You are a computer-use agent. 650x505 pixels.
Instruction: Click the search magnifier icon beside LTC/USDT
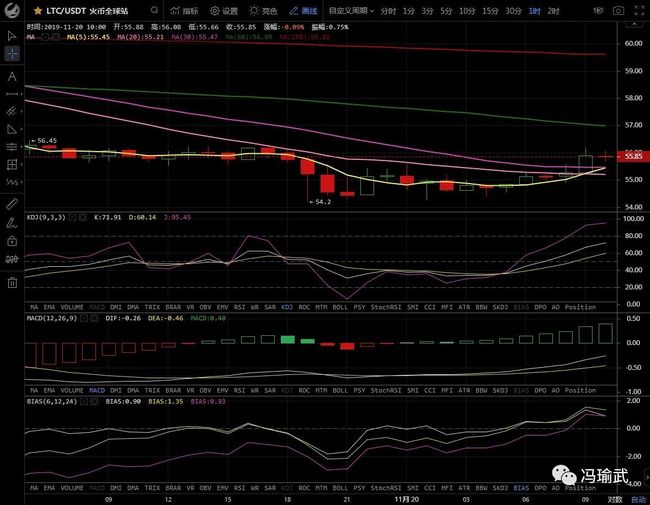154,10
